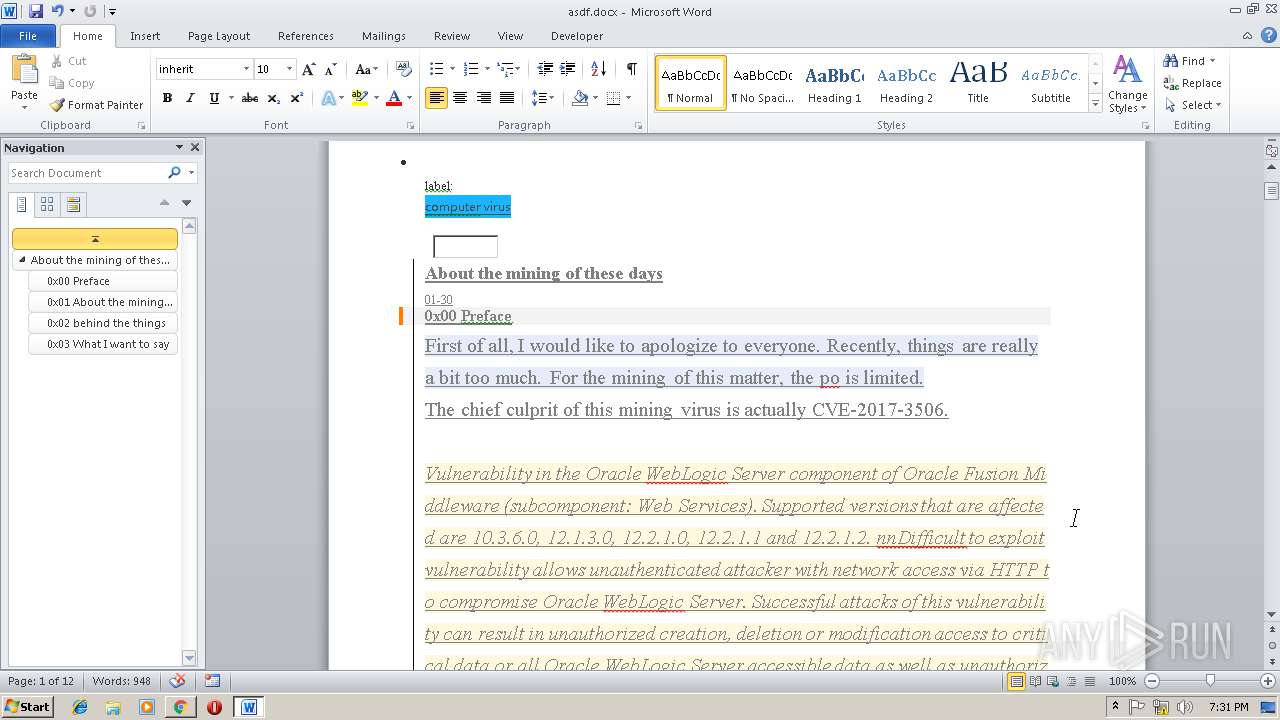Open the font name dropdown
The height and width of the screenshot is (720, 1280).
pos(246,69)
